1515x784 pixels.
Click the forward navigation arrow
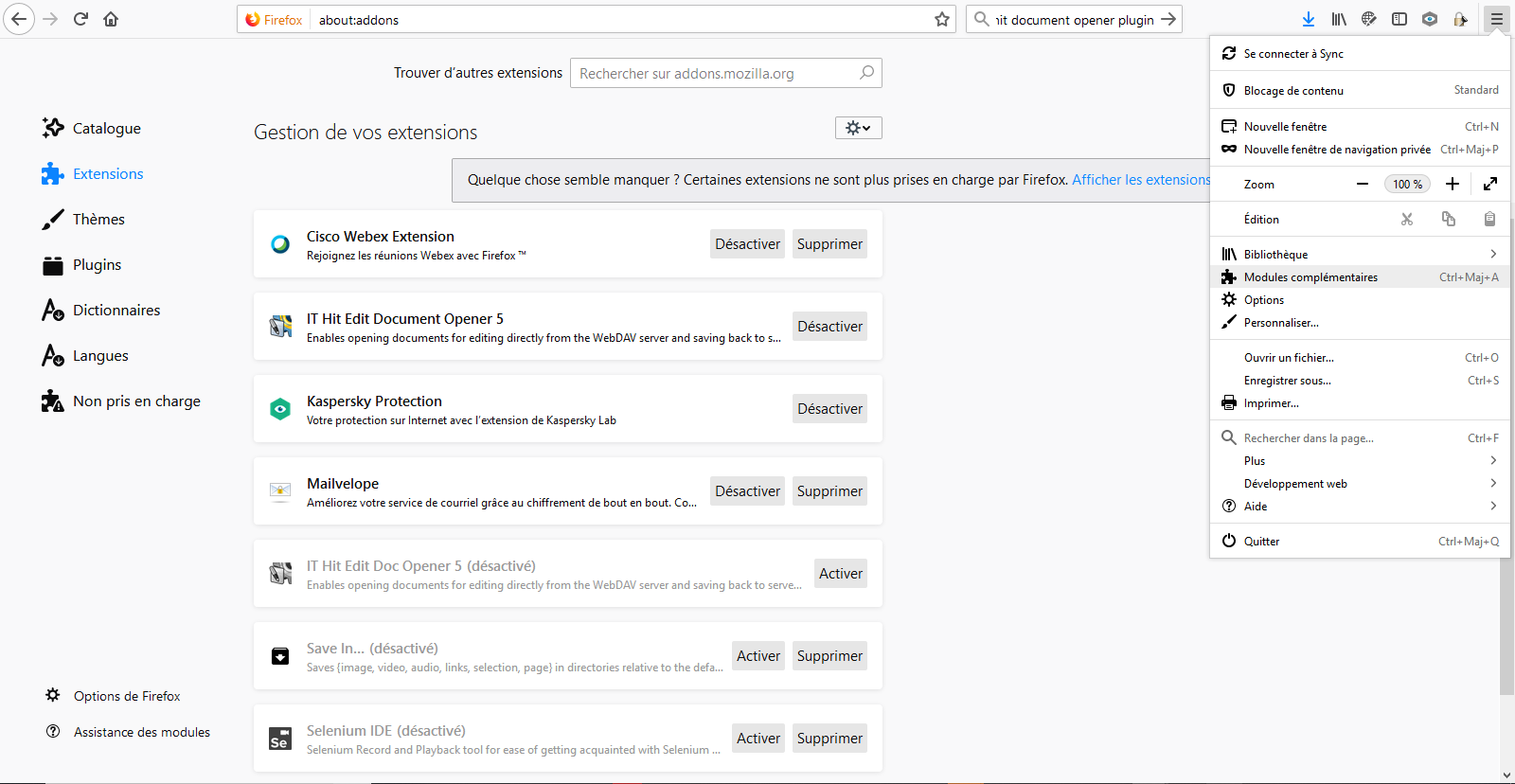(x=50, y=19)
